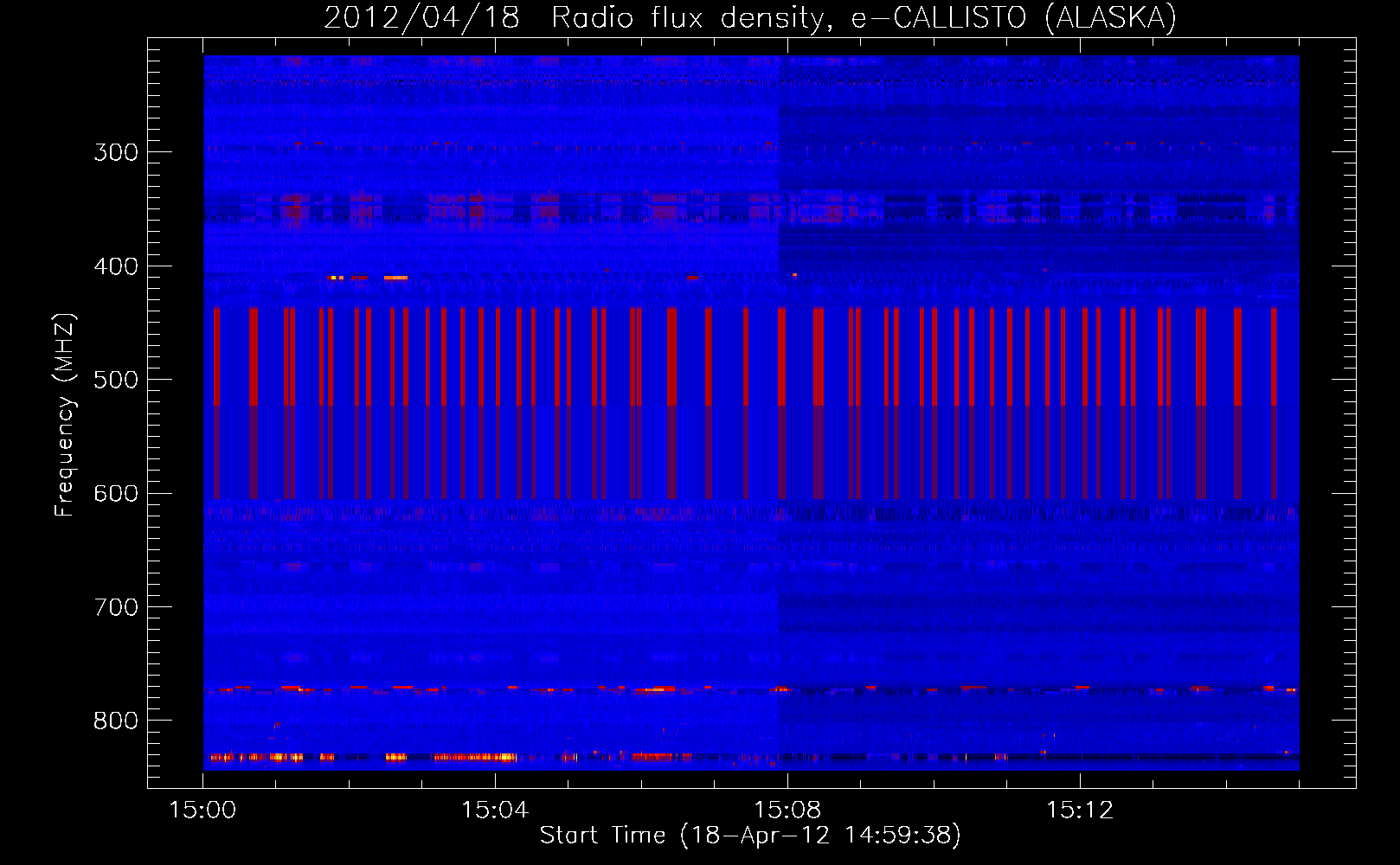Click the 600 frequency tick label
Image resolution: width=1400 pixels, height=865 pixels.
point(116,493)
